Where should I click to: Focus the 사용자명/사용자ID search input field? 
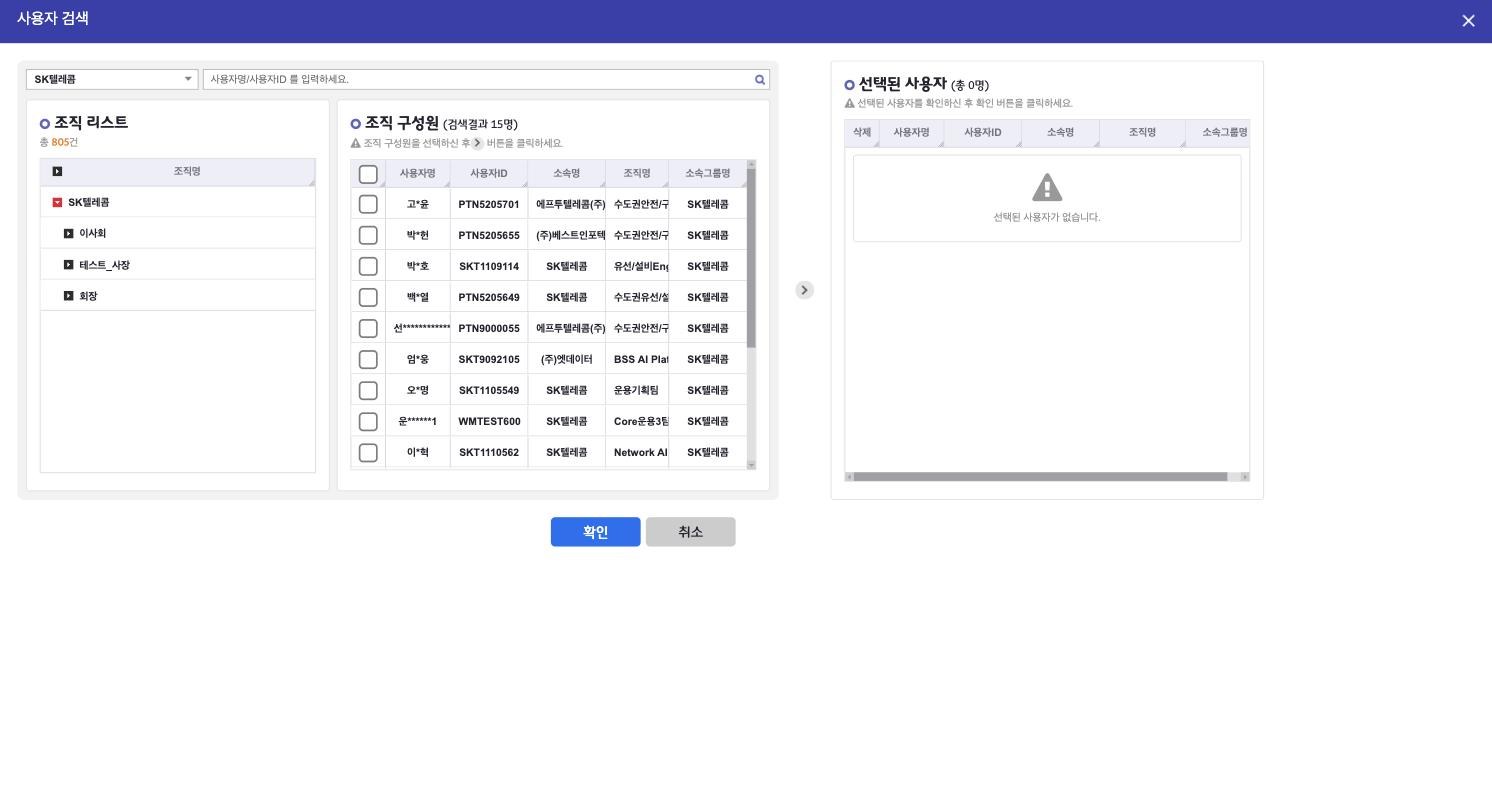[x=478, y=79]
